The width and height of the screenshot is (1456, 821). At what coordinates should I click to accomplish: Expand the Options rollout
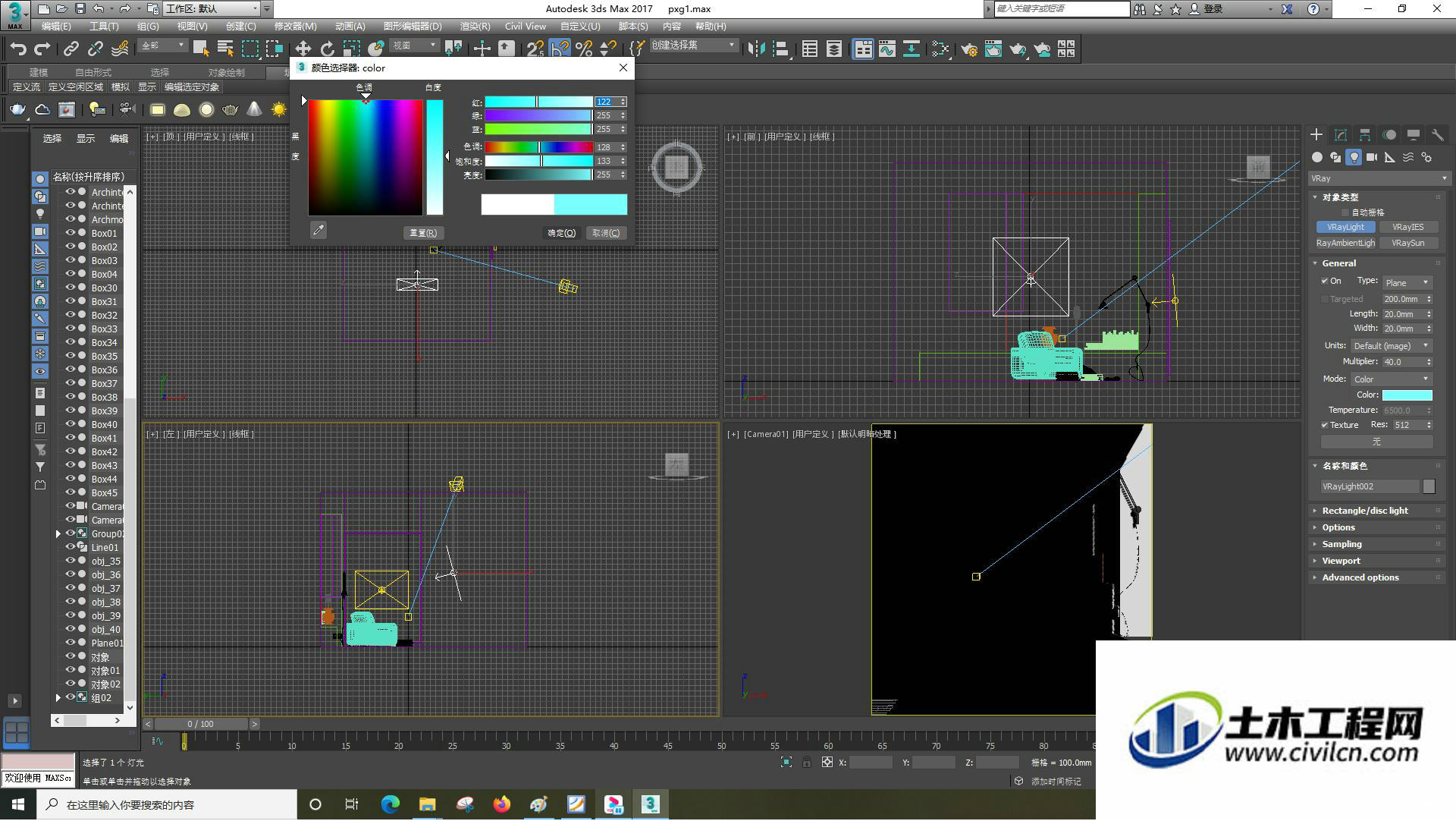[x=1338, y=527]
